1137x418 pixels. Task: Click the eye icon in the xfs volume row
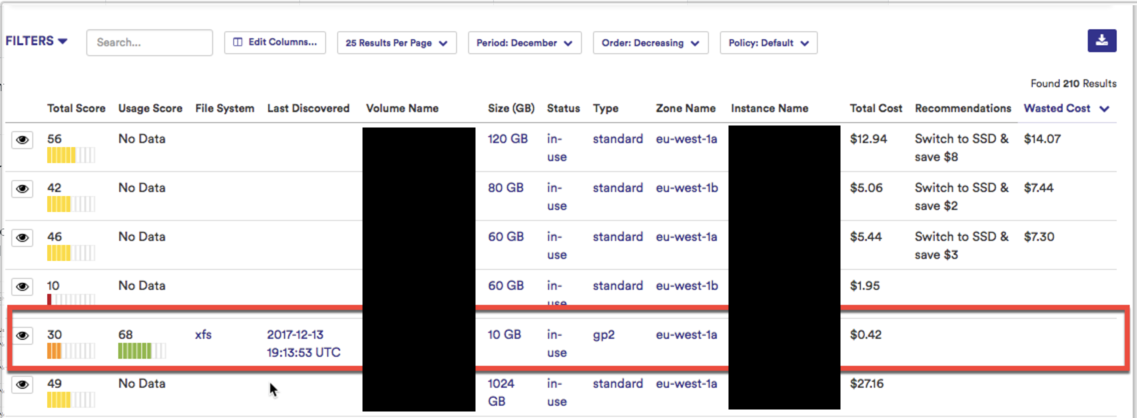[x=22, y=335]
